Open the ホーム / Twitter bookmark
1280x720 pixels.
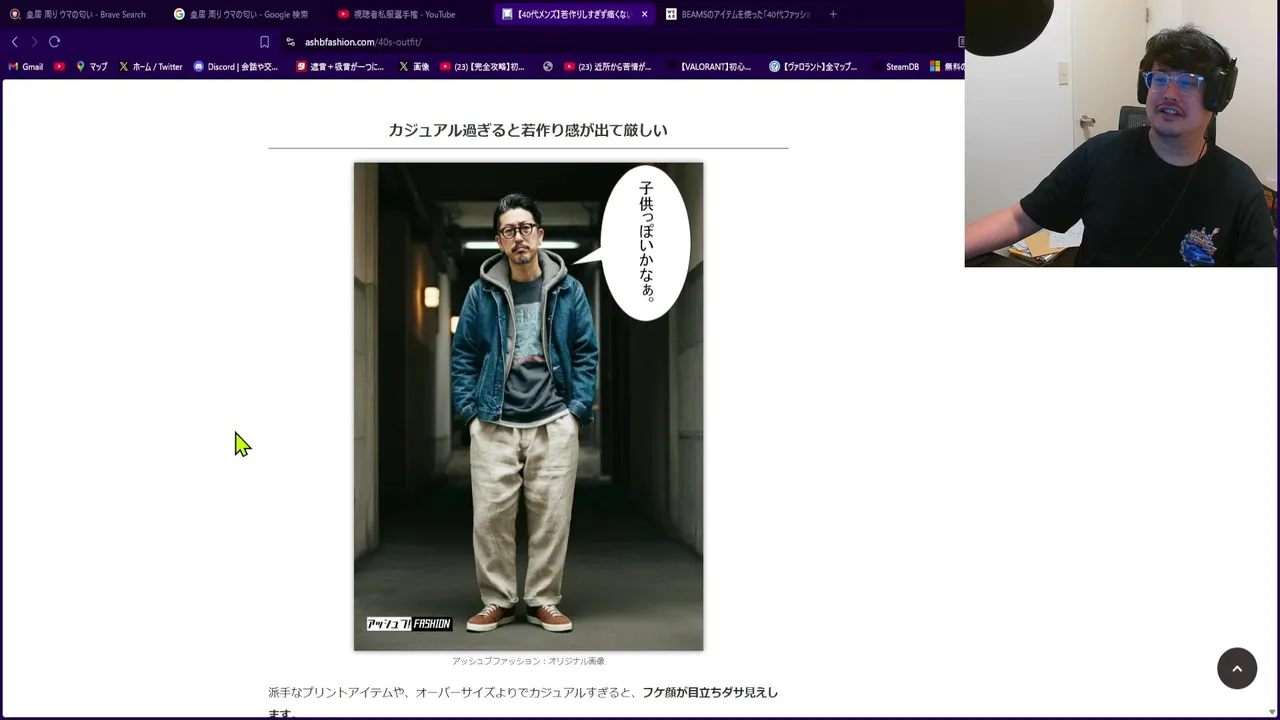tap(151, 67)
